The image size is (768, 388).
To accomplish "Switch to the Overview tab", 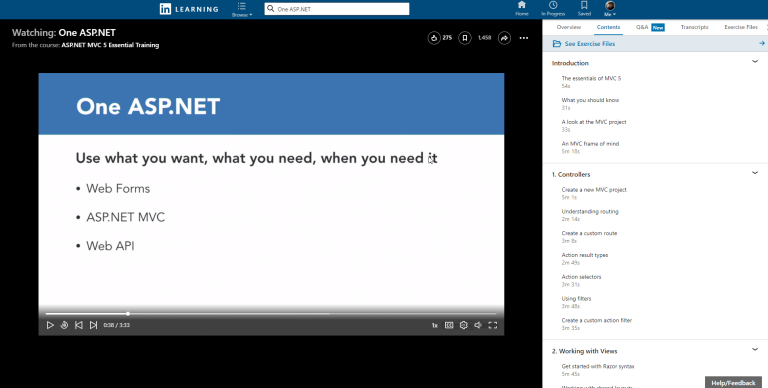I will (569, 27).
